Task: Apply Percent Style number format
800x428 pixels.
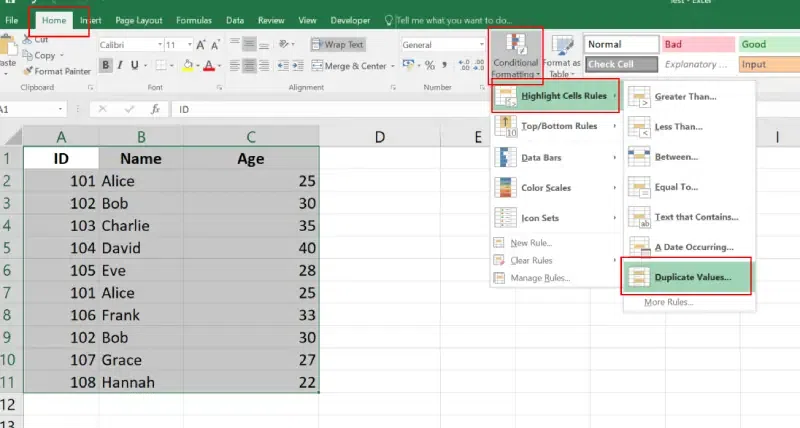Action: coord(430,65)
